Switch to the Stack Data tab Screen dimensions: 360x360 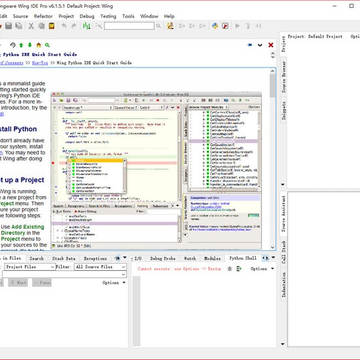(64, 258)
